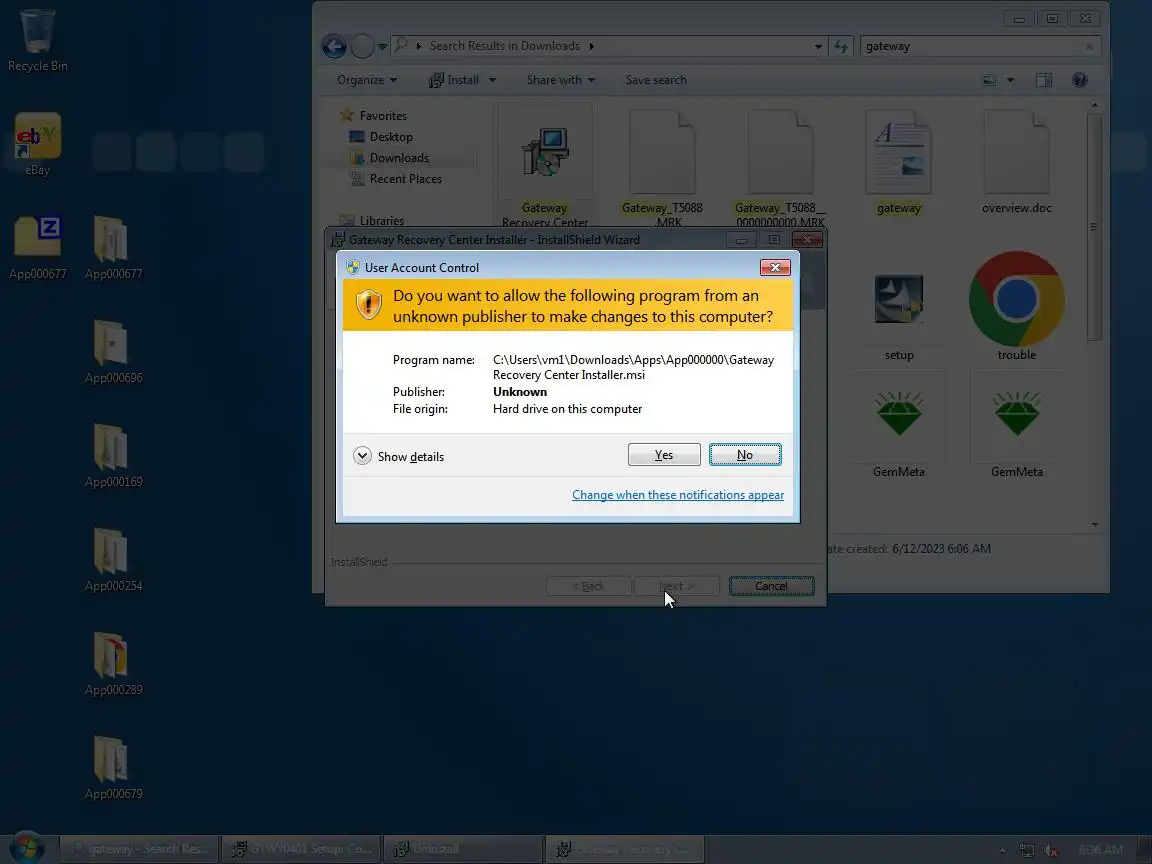Switch to Uninstall taskbar item

(x=464, y=849)
